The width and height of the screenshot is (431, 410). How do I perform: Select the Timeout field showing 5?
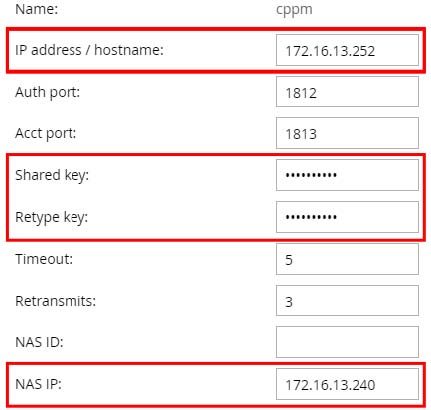click(x=347, y=259)
